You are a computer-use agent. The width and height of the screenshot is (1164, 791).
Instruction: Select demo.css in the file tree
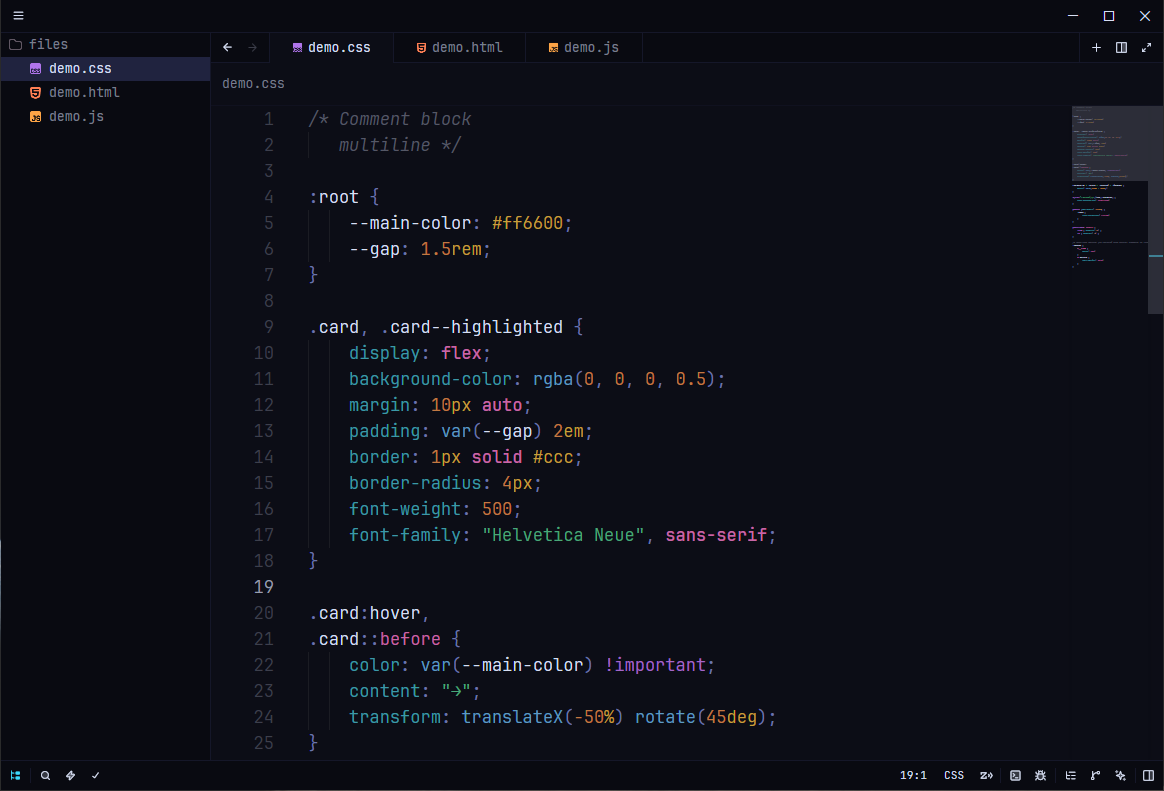[x=105, y=68]
